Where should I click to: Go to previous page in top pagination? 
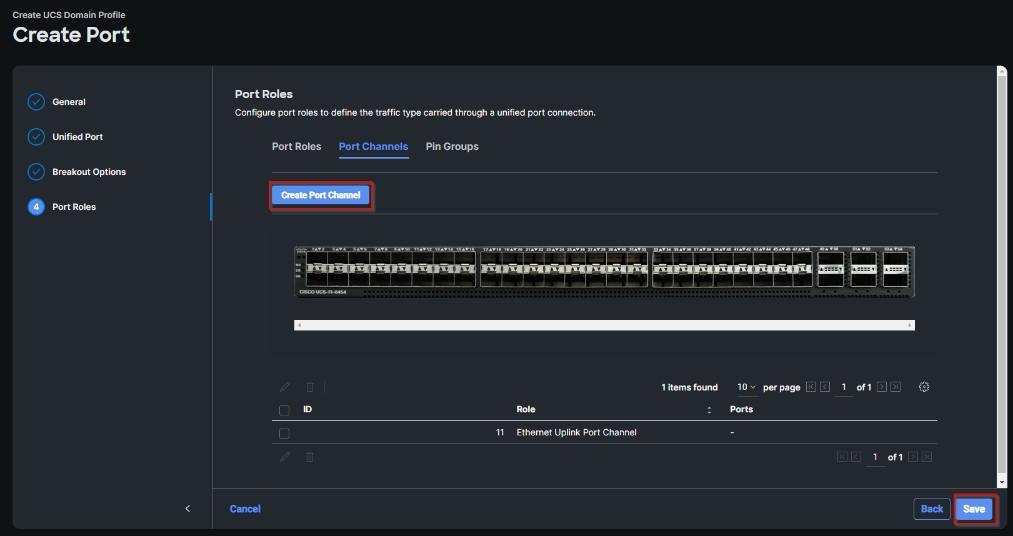coord(825,387)
